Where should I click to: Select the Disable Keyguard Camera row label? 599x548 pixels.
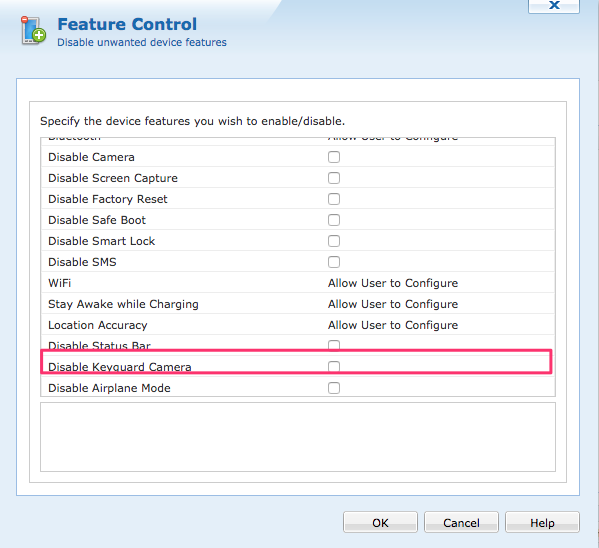click(x=120, y=367)
